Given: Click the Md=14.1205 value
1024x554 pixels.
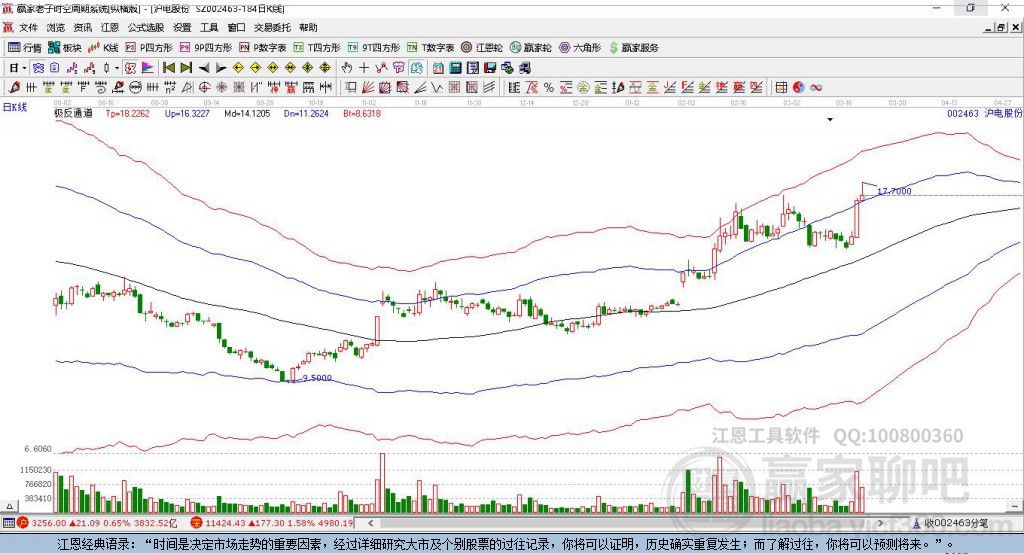Looking at the screenshot, I should (247, 114).
